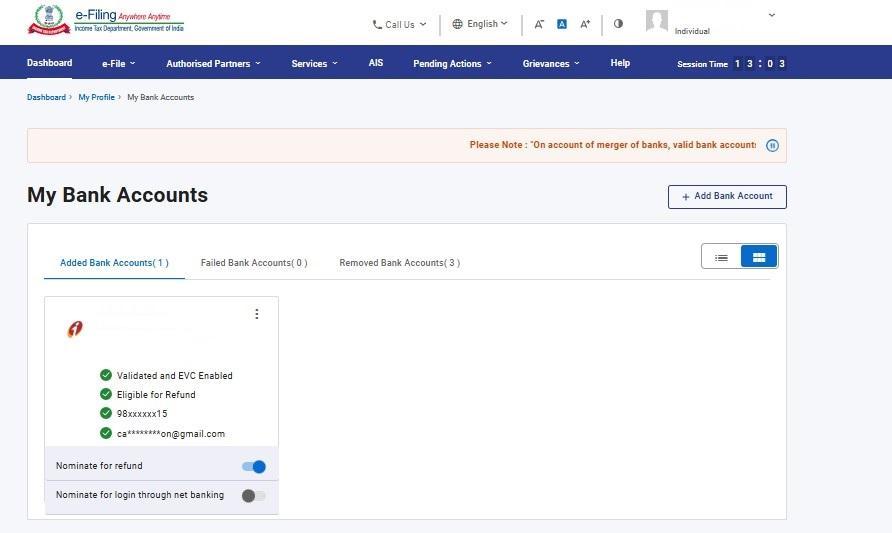Disable the Nominate for refund switch
Image resolution: width=892 pixels, height=533 pixels.
(254, 467)
